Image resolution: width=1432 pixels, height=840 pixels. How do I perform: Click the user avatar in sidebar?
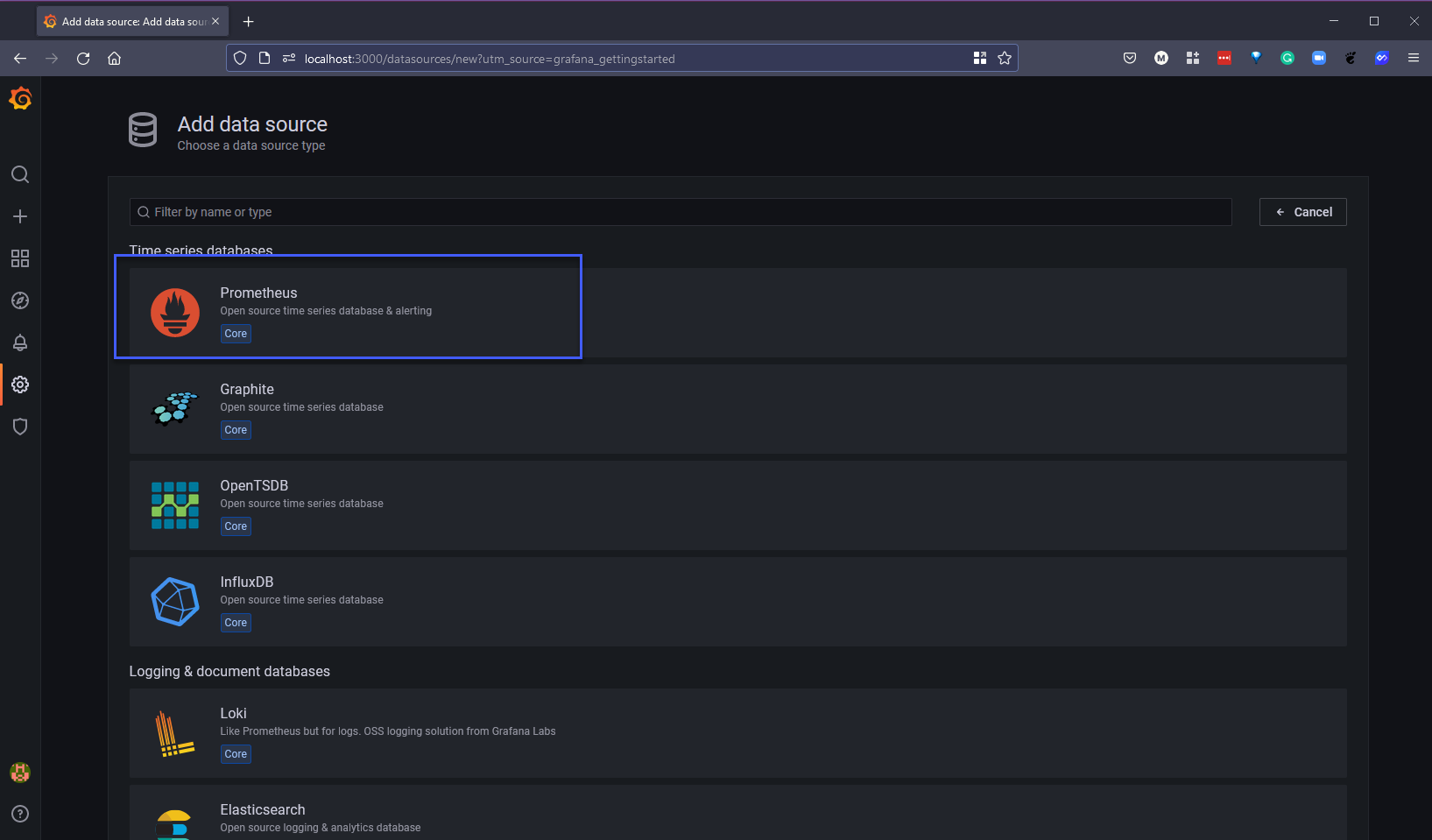(x=20, y=772)
